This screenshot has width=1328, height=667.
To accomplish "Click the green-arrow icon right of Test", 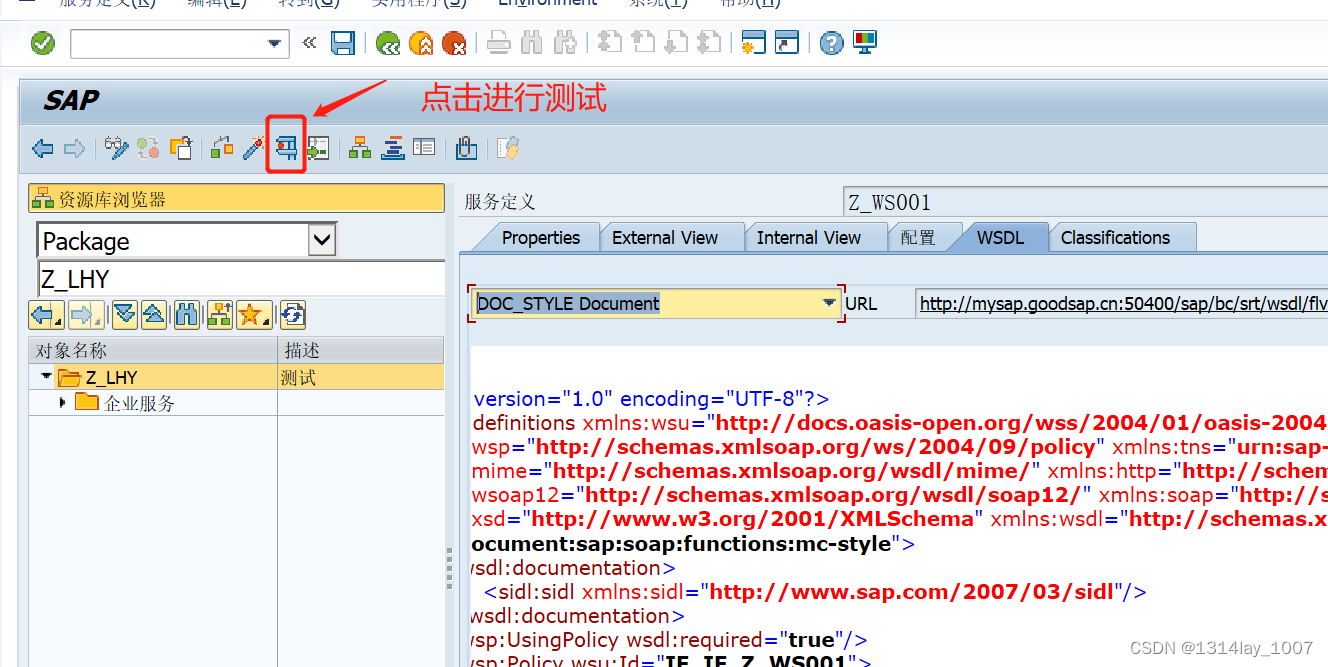I will click(318, 149).
